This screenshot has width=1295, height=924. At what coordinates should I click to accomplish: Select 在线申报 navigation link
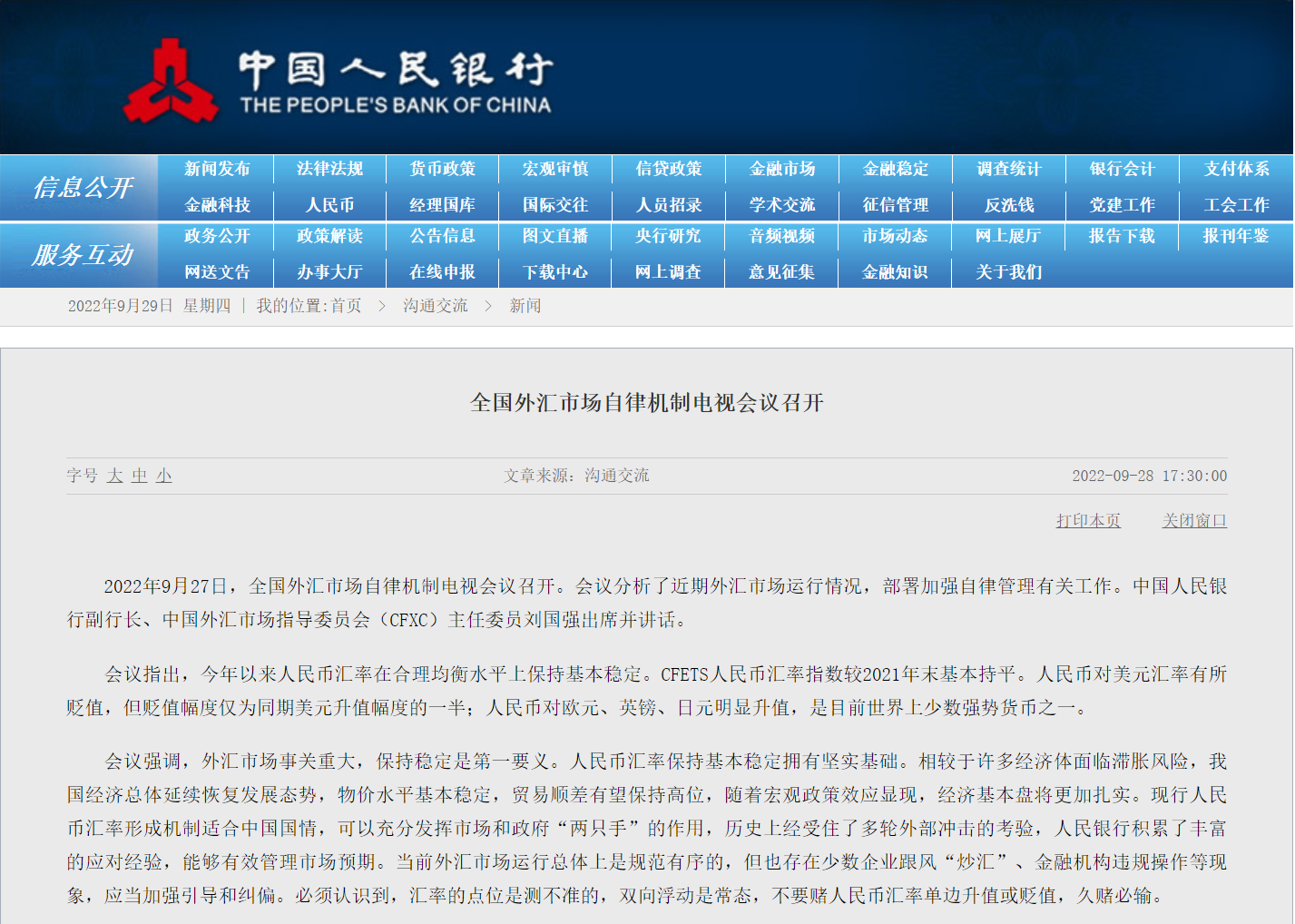coord(442,272)
